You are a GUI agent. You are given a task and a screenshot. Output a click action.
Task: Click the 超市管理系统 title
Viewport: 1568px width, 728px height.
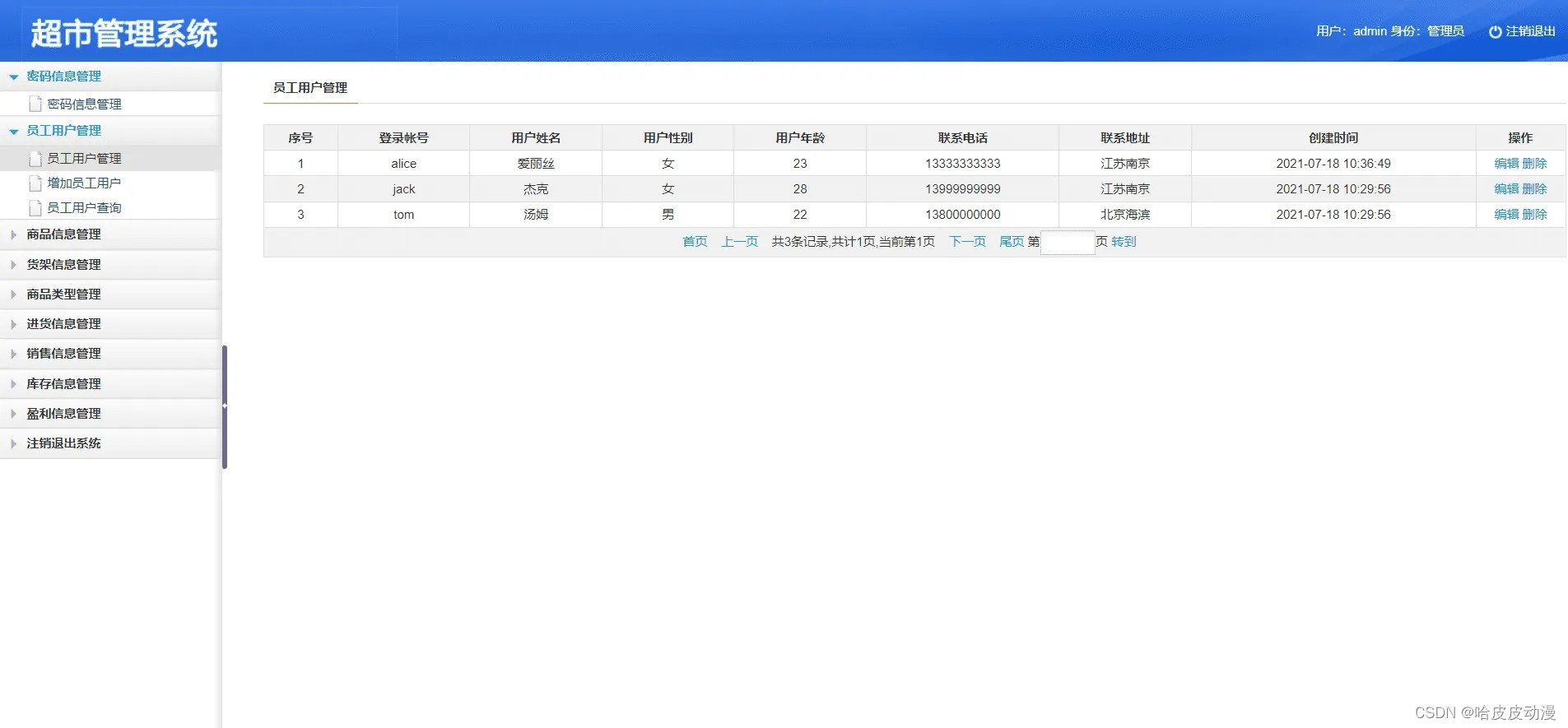point(124,34)
